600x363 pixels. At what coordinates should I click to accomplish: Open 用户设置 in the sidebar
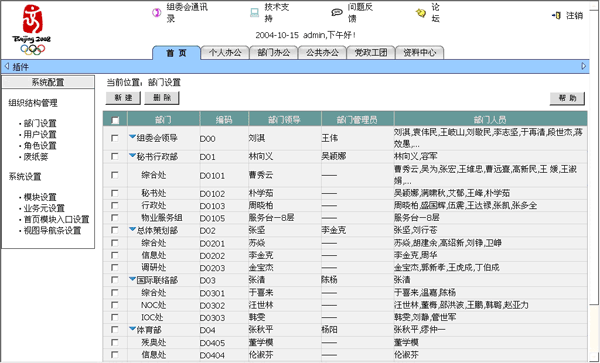click(40, 134)
